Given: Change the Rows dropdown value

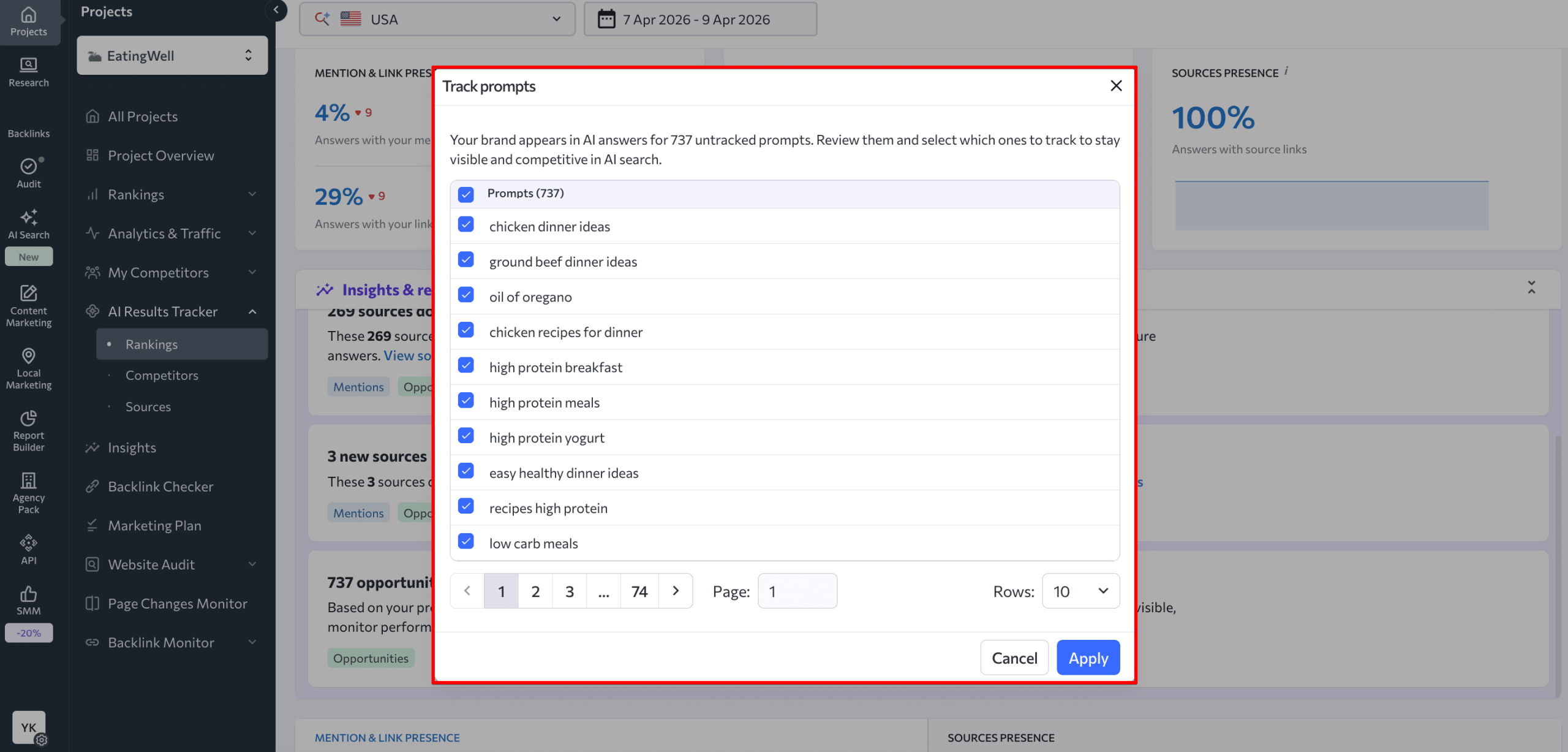Looking at the screenshot, I should point(1080,591).
